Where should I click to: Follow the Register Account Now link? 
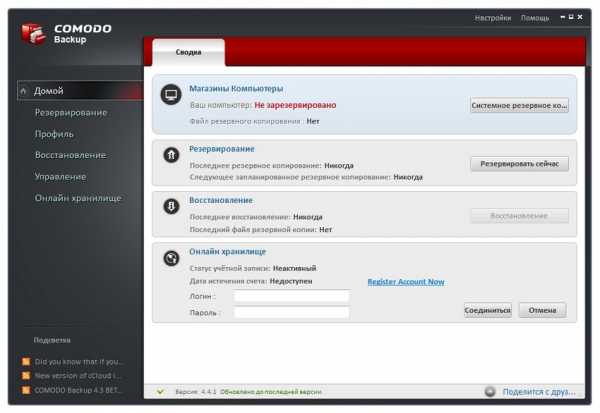406,282
